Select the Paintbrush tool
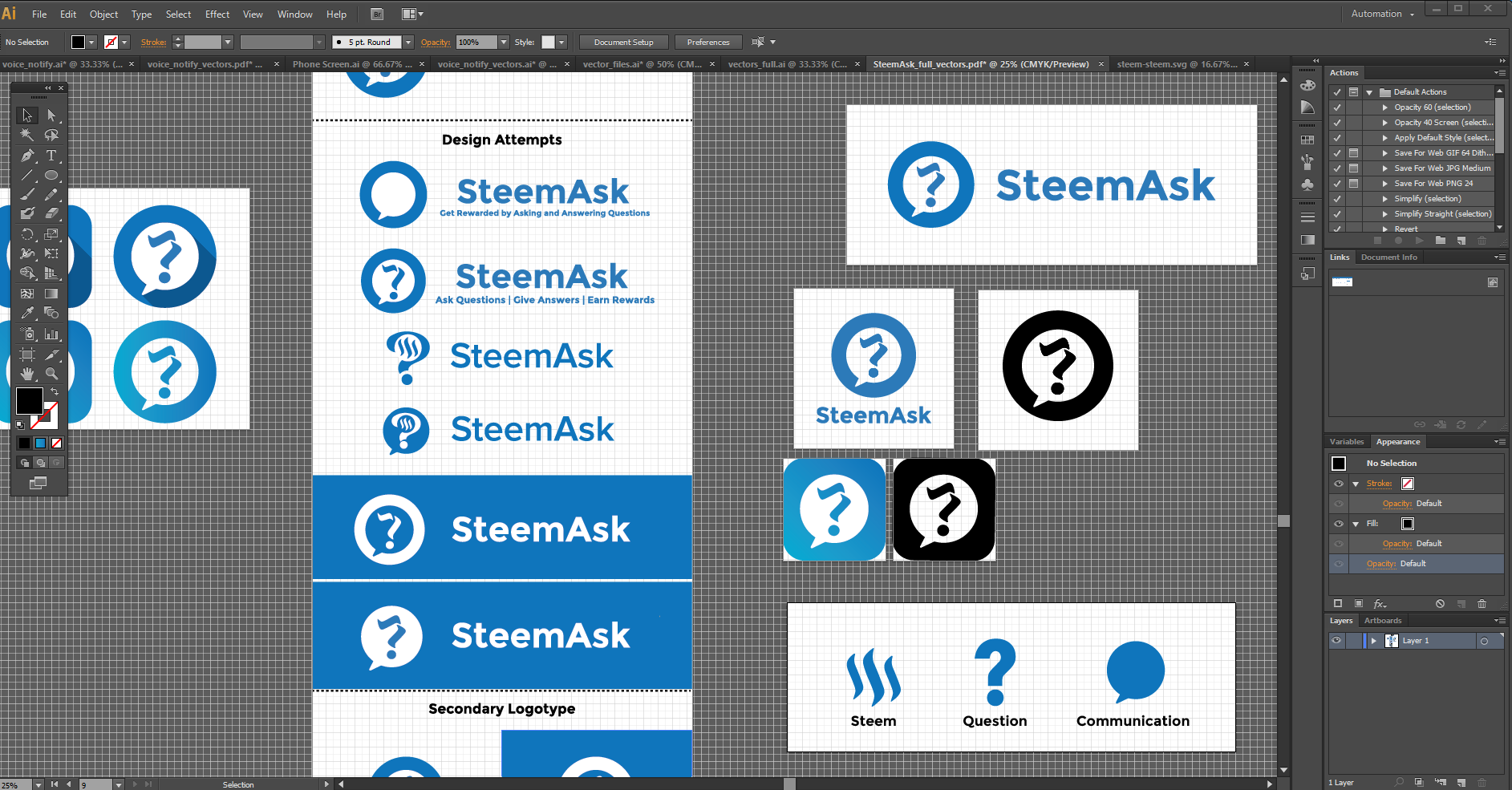1512x790 pixels. click(27, 195)
